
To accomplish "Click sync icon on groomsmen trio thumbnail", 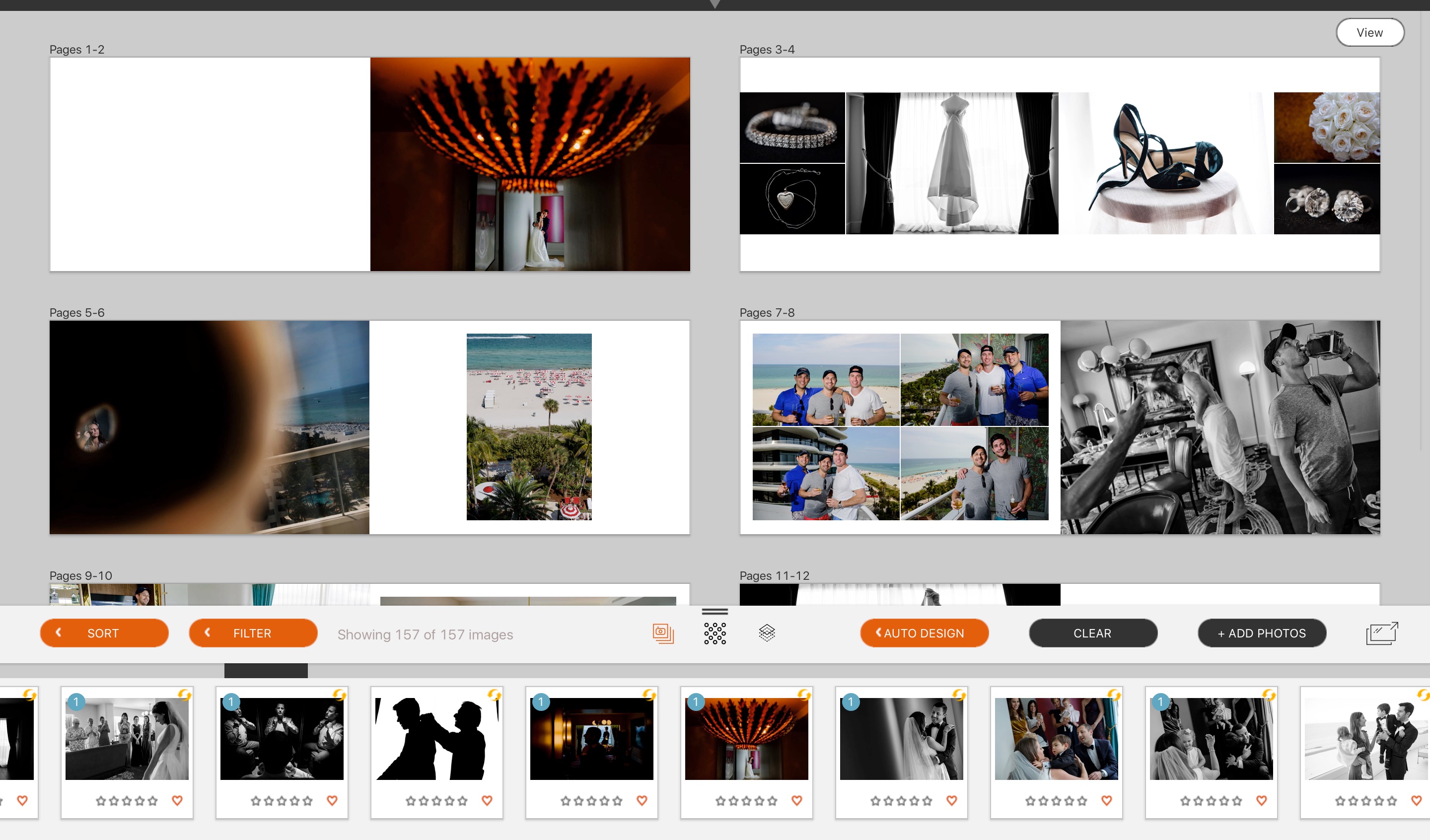I will [339, 695].
